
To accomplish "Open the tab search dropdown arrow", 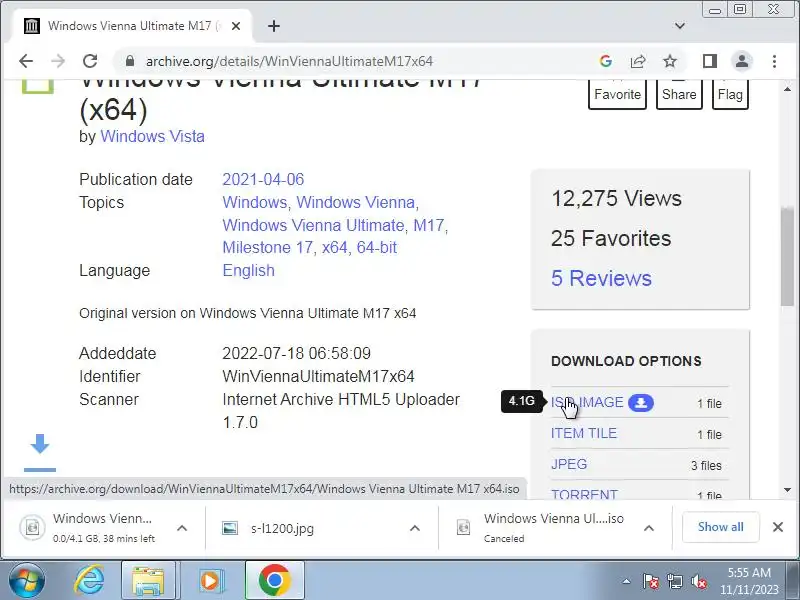I will pyautogui.click(x=680, y=26).
